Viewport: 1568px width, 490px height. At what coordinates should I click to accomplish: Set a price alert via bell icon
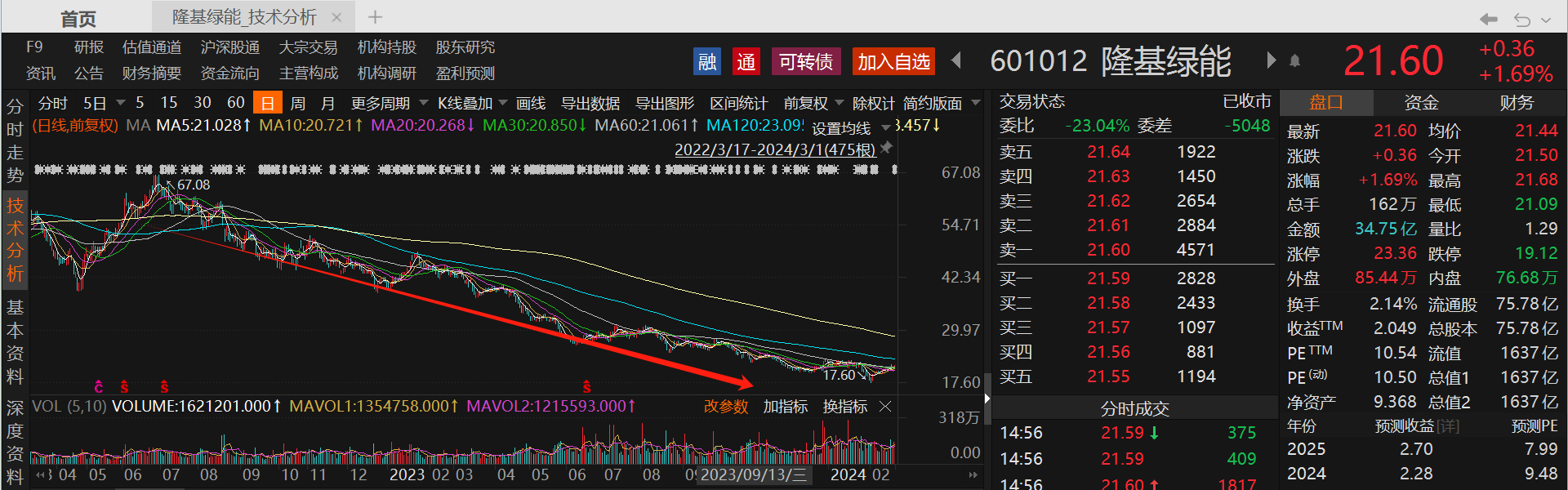pyautogui.click(x=1295, y=61)
